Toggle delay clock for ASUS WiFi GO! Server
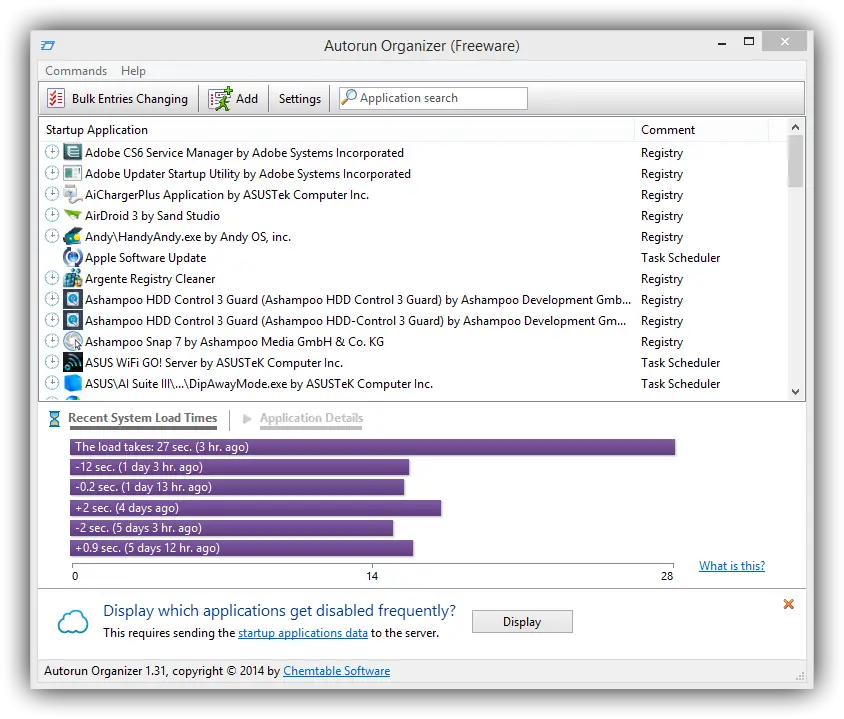Screen dimensions: 844x719 52,362
